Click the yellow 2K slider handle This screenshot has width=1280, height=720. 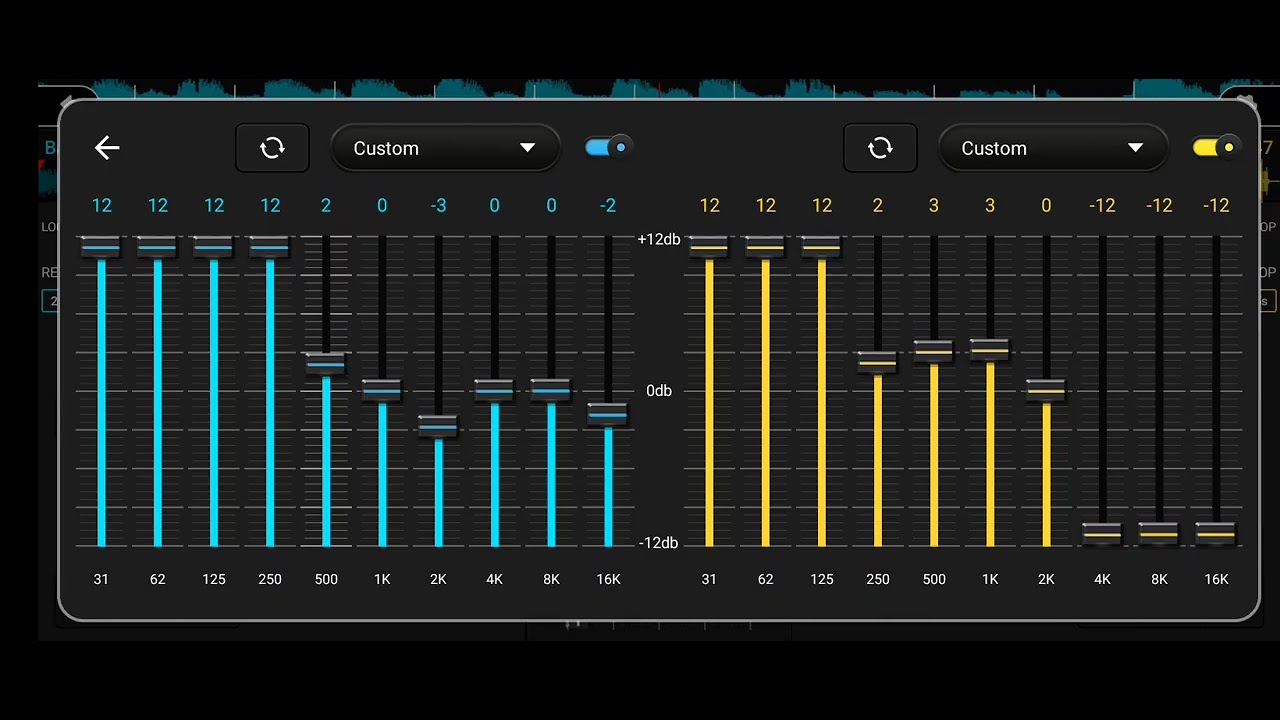pos(1046,390)
